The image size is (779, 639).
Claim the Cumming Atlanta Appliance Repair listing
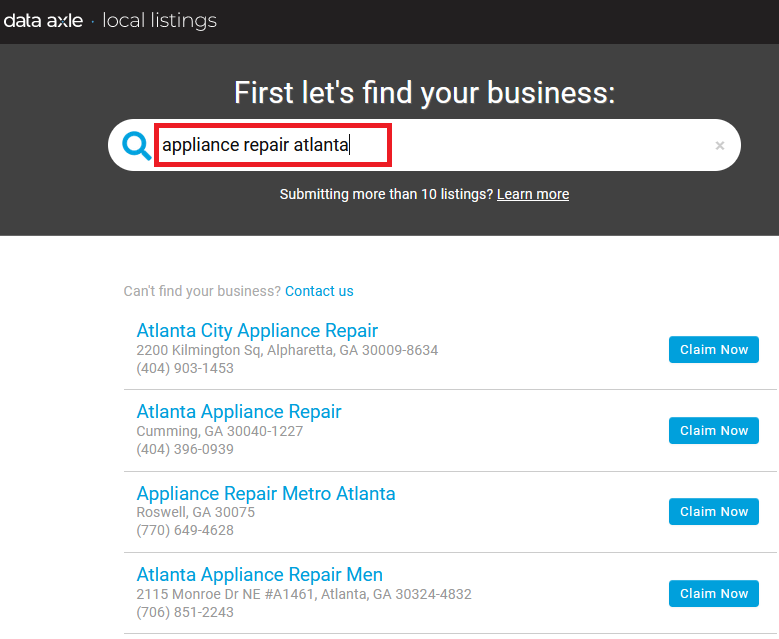(713, 430)
